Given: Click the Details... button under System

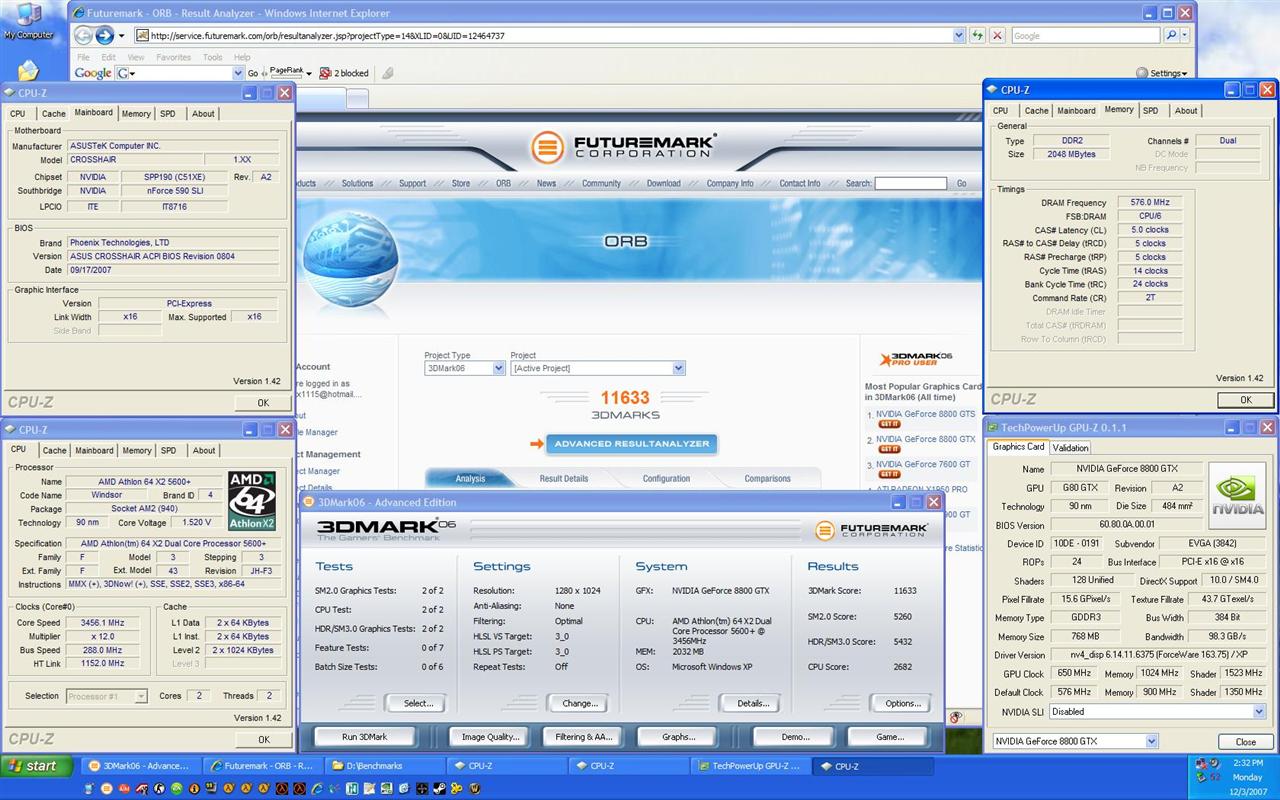Looking at the screenshot, I should click(753, 703).
